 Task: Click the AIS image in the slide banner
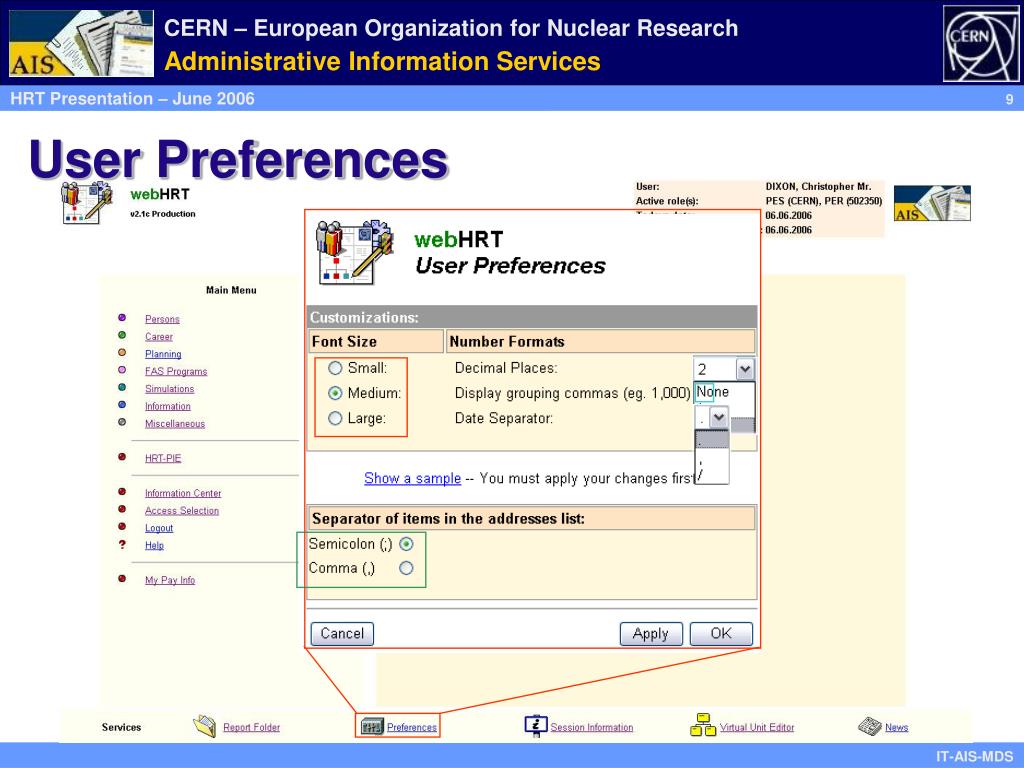click(x=82, y=43)
